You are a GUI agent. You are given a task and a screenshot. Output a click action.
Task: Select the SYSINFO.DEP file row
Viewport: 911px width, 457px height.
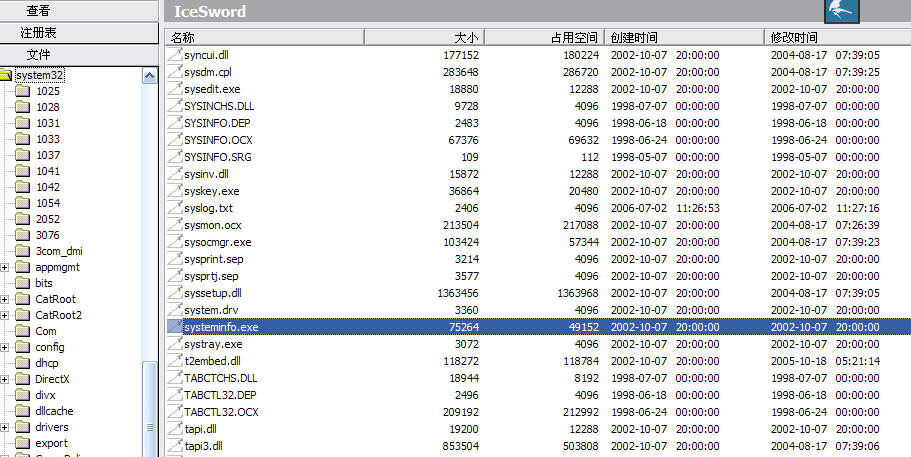[x=538, y=123]
